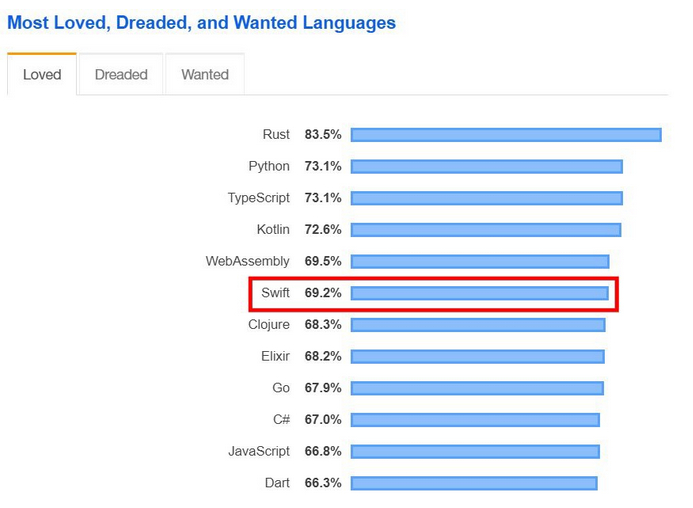
Task: Select the WebAssembly bar
Action: [x=479, y=262]
